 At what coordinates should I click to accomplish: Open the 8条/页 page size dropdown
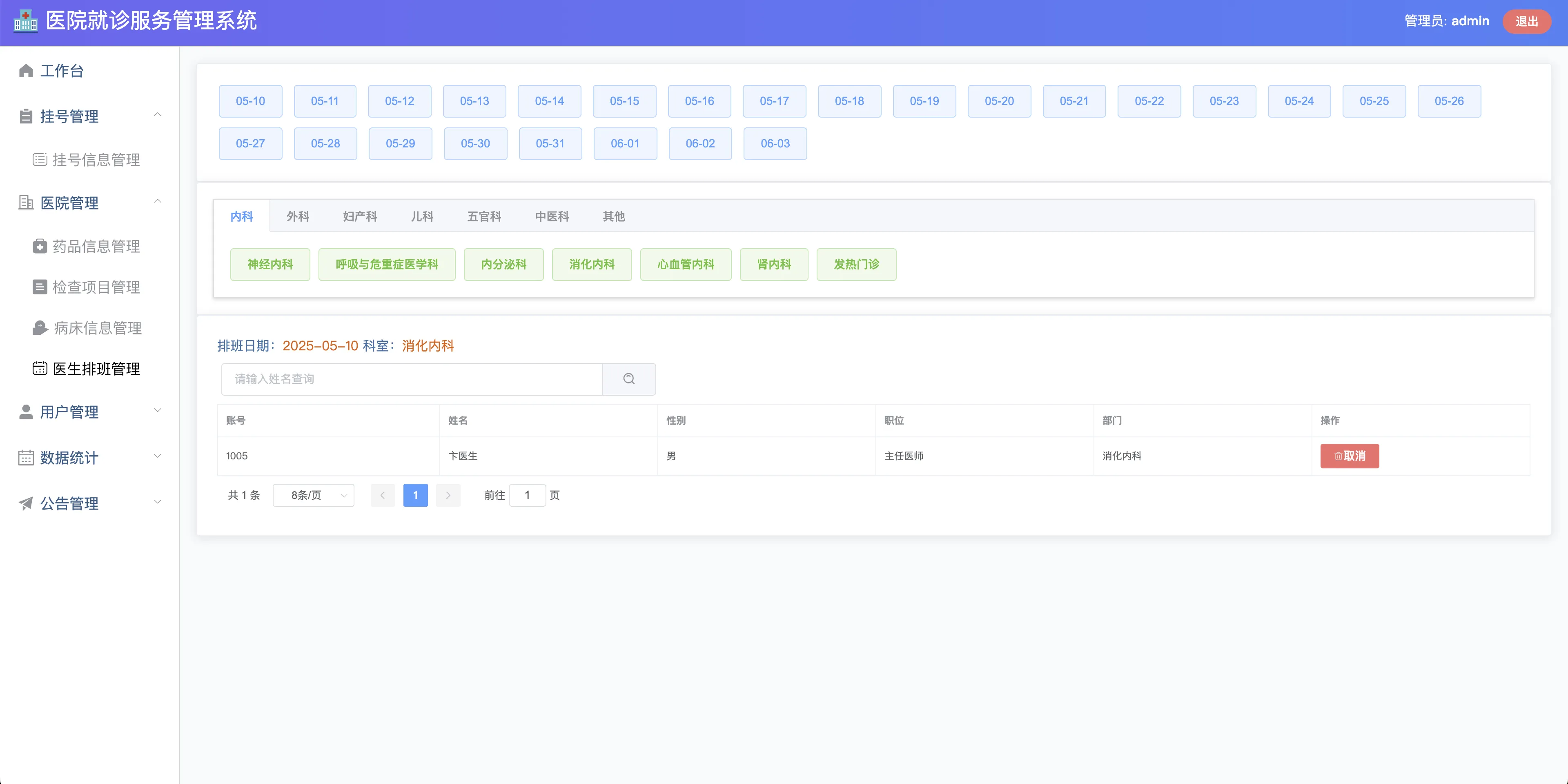click(313, 495)
